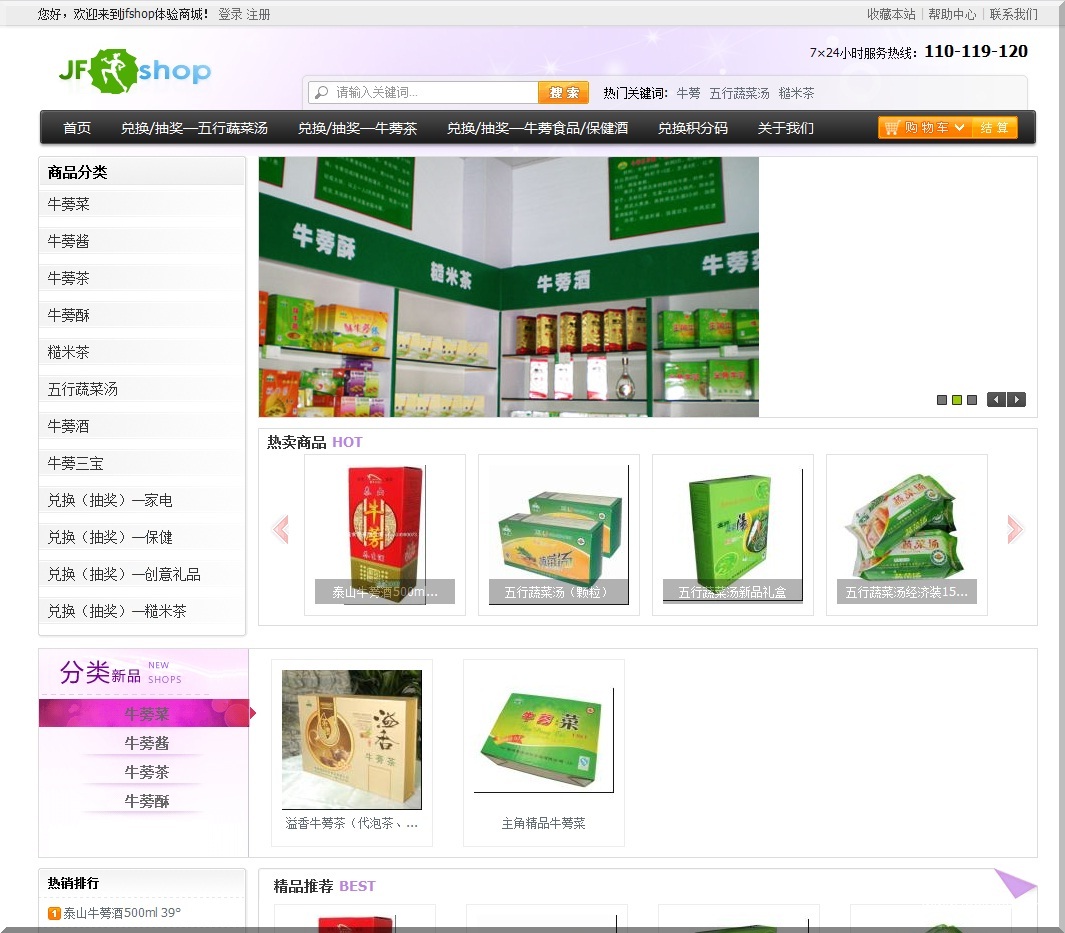Screen dimensions: 1065x933
Task: Click the pink arrow next to 分类新品 list
Action: pyautogui.click(x=253, y=712)
